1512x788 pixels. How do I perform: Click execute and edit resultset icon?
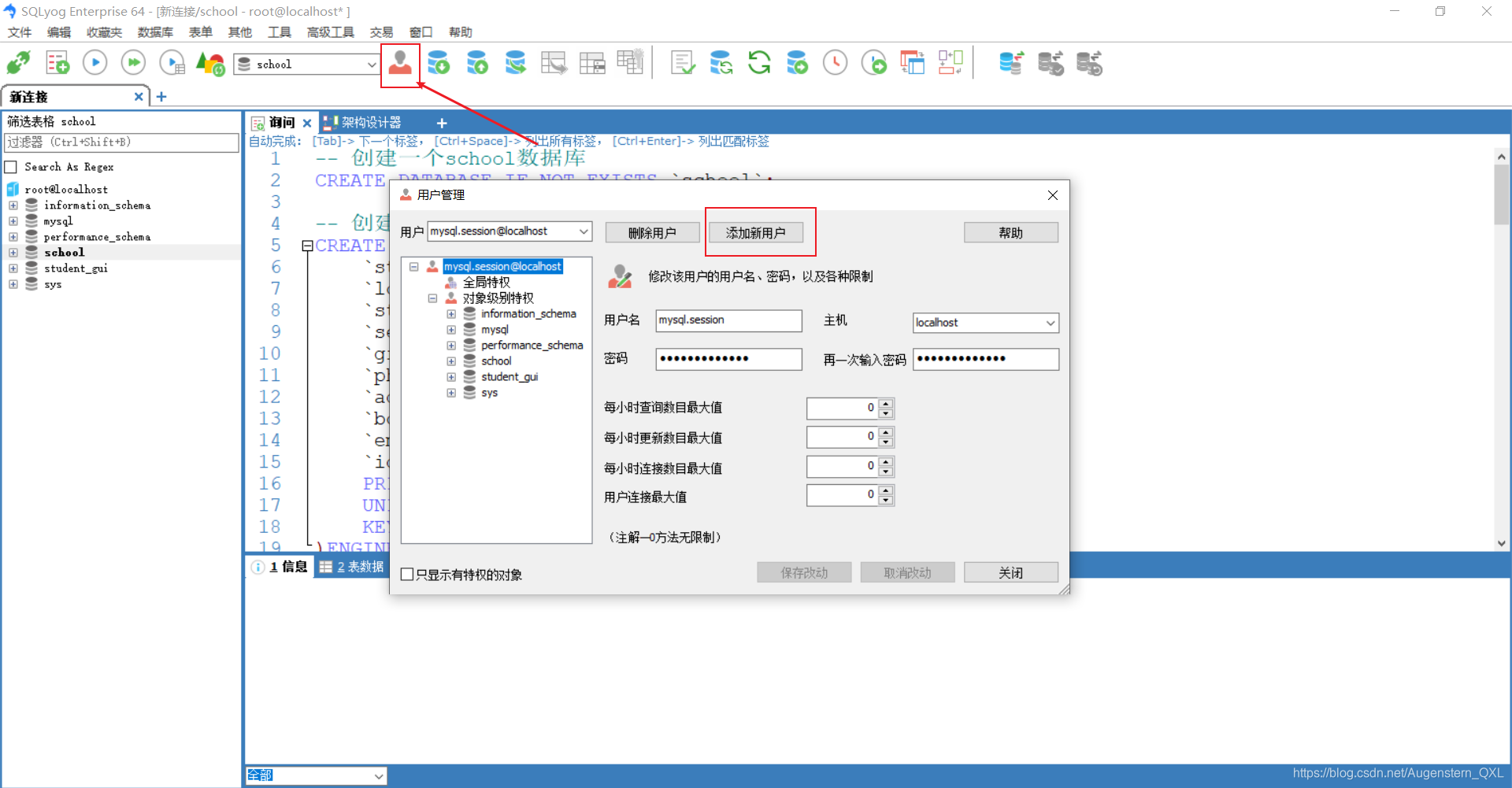[172, 63]
